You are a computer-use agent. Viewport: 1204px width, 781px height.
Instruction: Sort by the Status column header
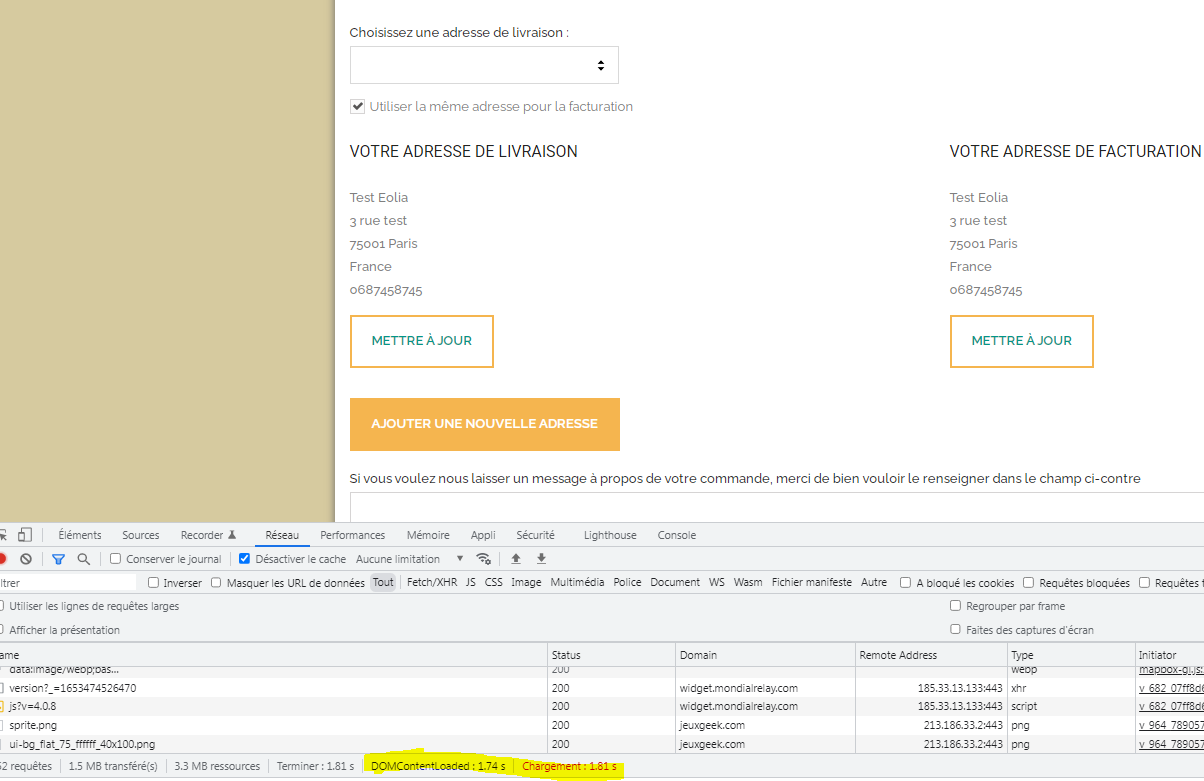(x=612, y=655)
